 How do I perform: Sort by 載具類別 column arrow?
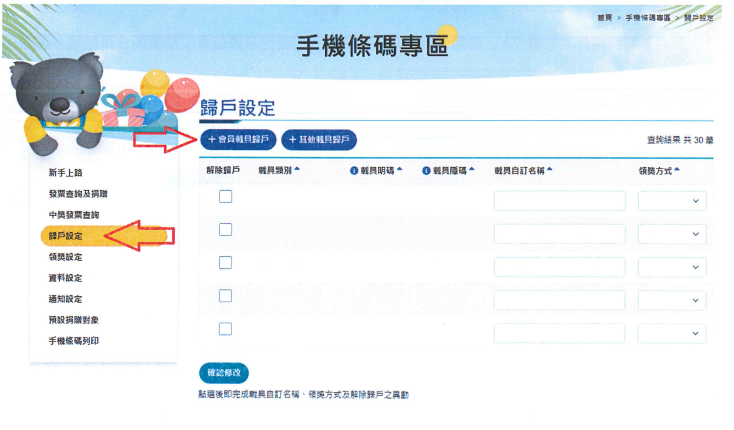(297, 169)
